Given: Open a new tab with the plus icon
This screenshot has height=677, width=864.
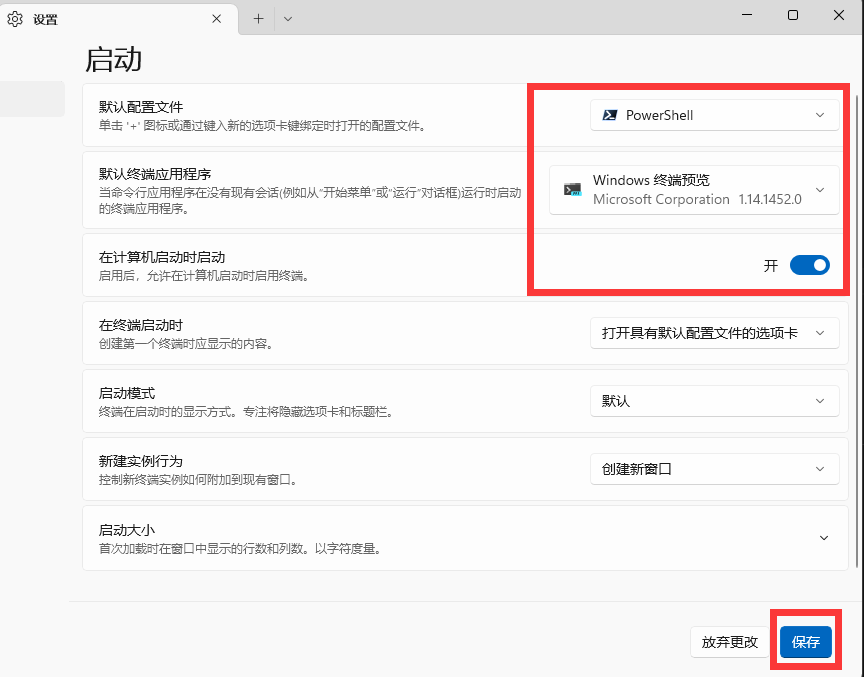Looking at the screenshot, I should pos(258,19).
